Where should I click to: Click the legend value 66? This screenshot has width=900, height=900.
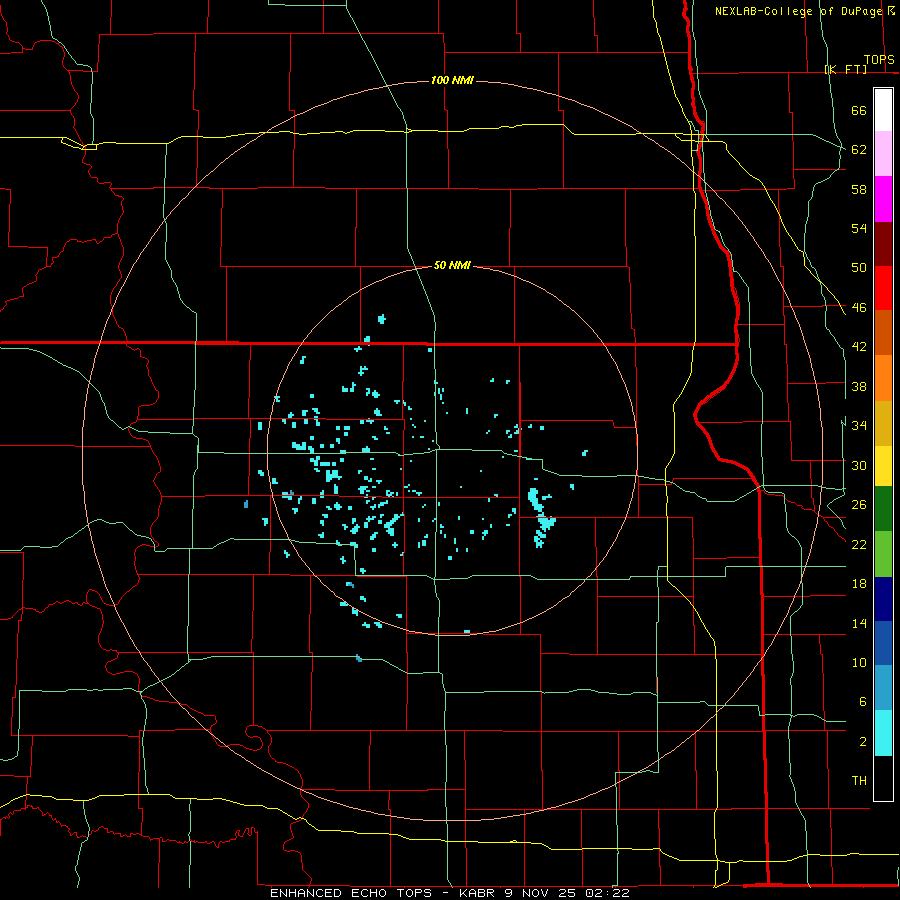[x=859, y=110]
